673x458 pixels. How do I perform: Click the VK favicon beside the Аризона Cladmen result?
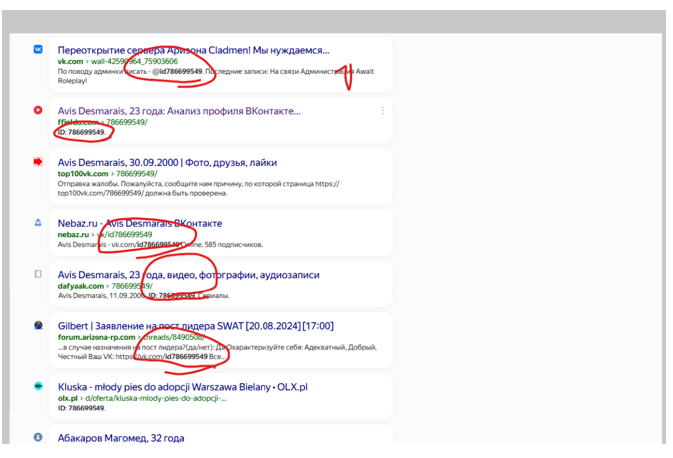pyautogui.click(x=38, y=49)
